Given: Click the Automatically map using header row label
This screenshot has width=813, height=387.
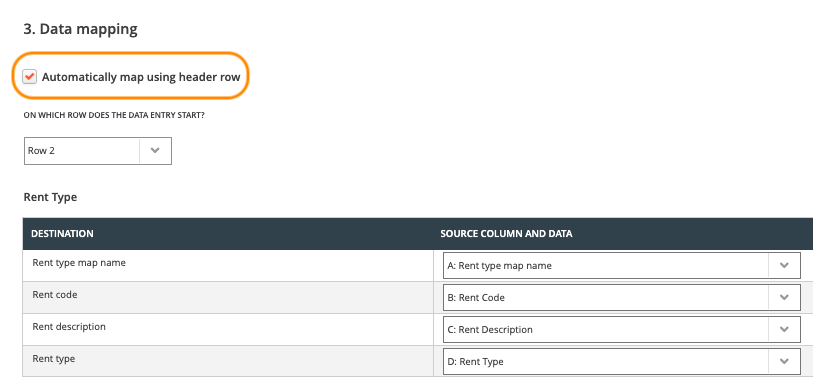Looking at the screenshot, I should point(141,77).
